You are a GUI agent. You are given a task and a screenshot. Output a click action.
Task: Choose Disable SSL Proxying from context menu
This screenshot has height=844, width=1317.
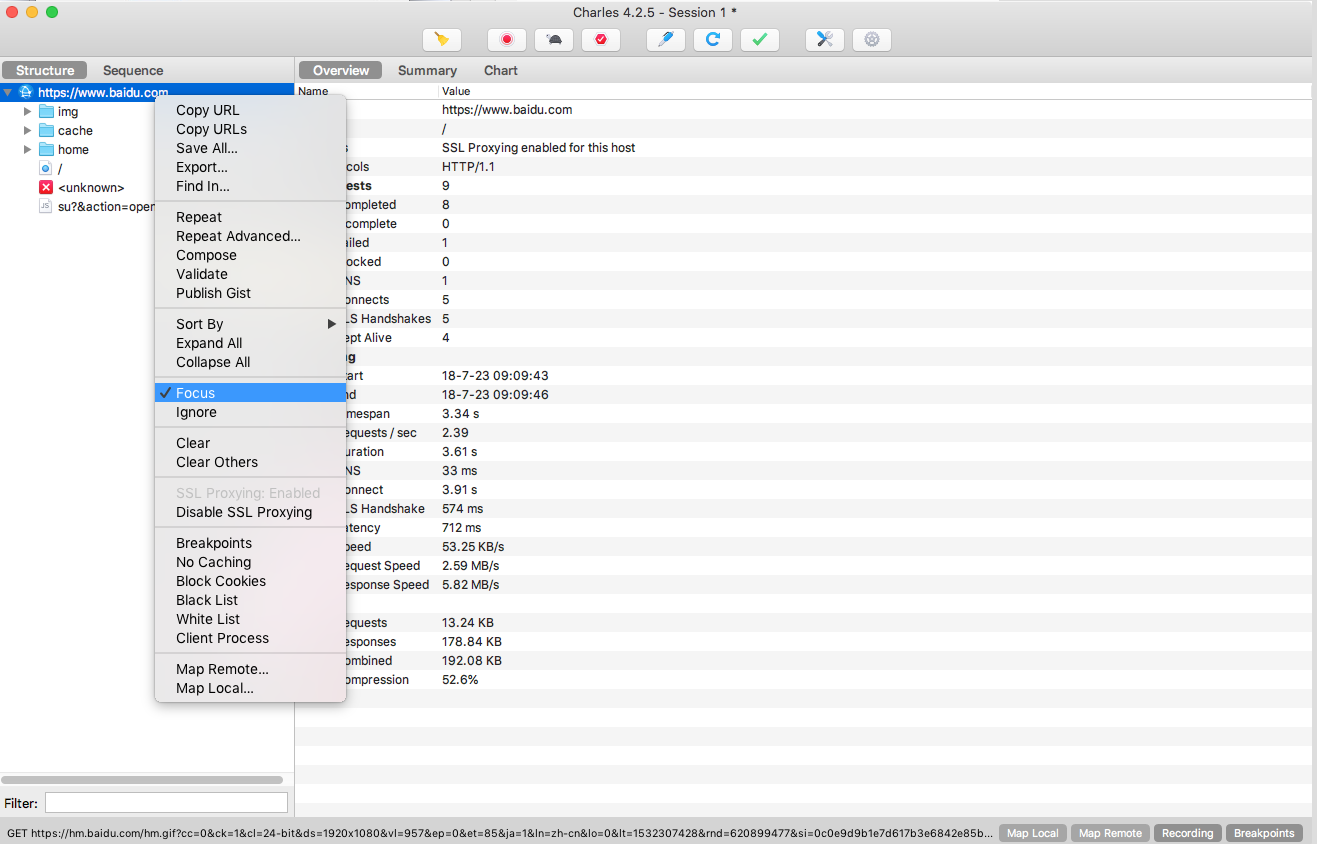[244, 512]
